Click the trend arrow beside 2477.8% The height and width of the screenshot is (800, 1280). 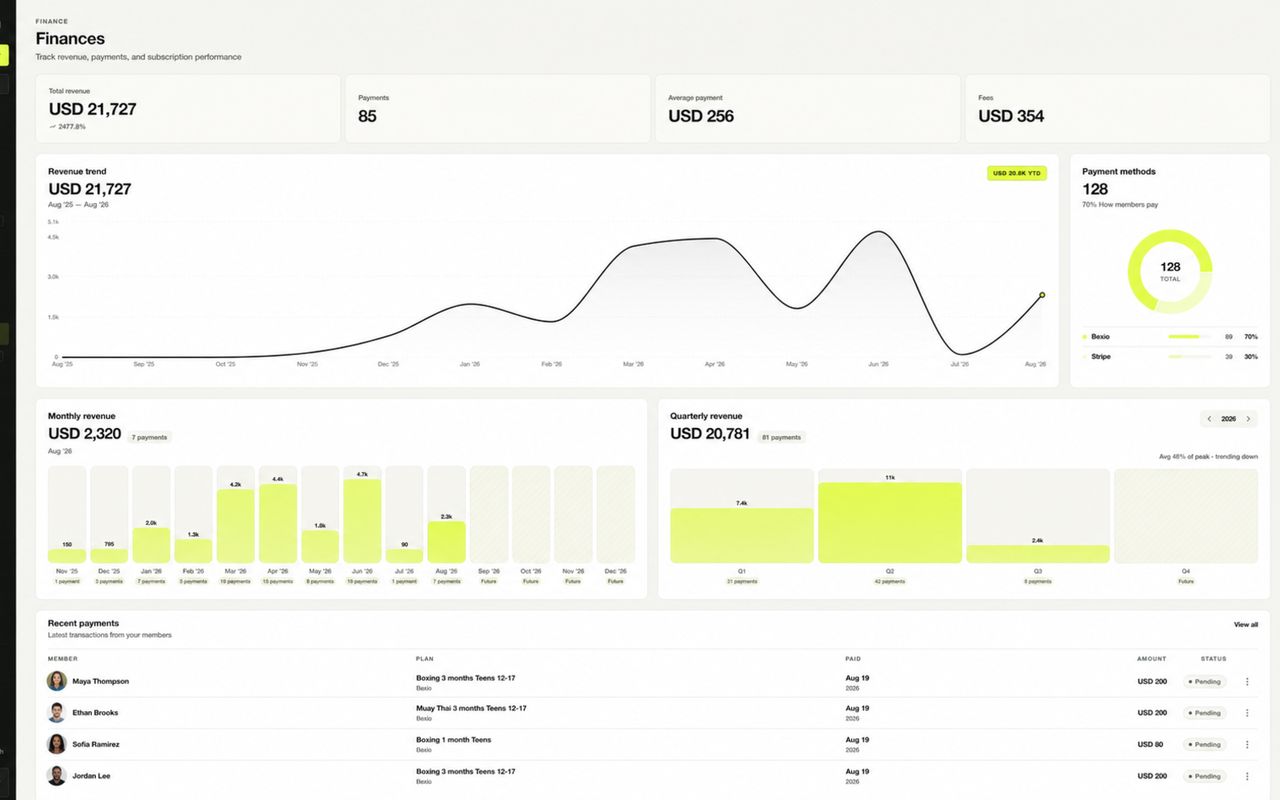52,127
